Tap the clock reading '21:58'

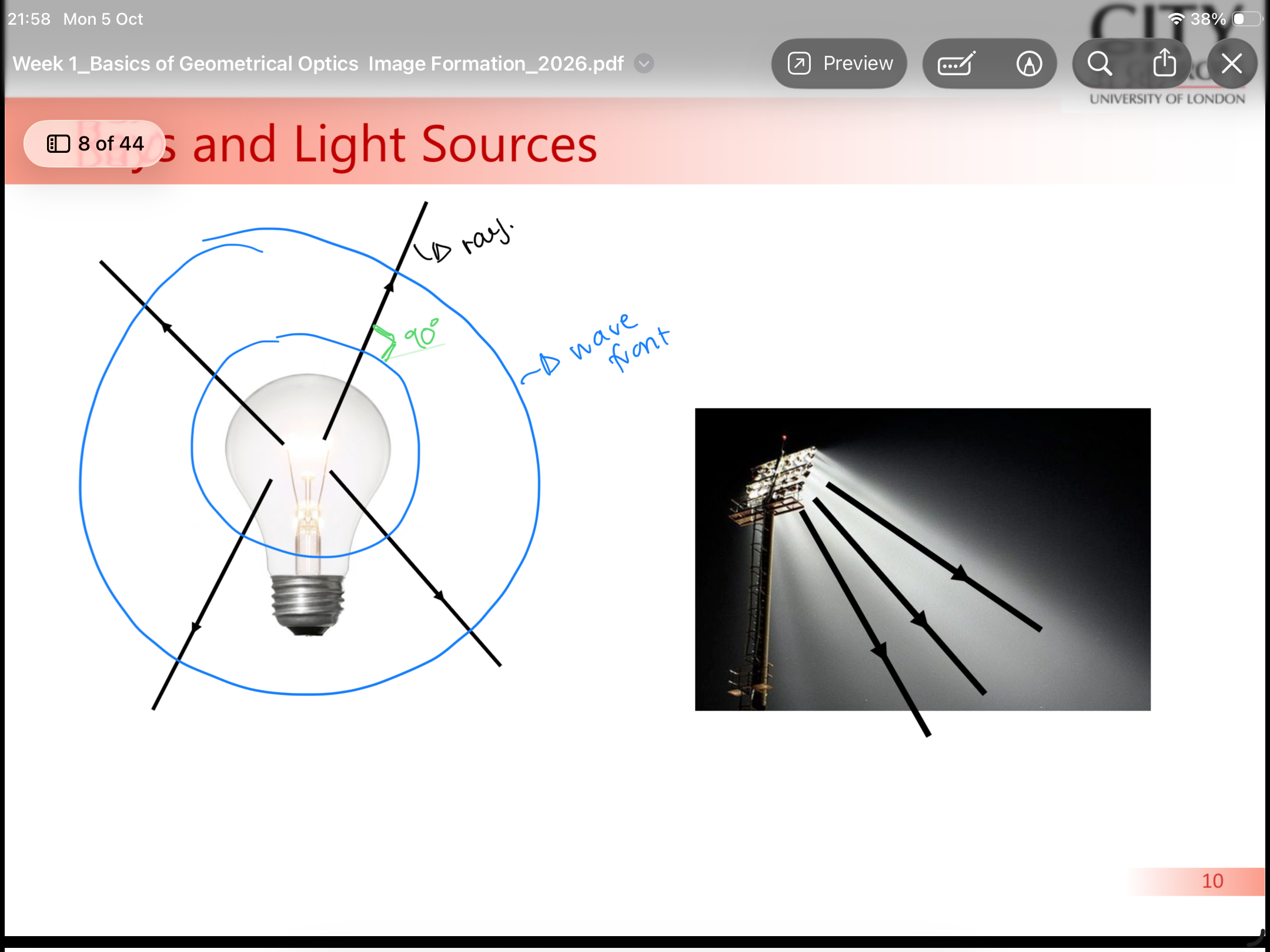29,19
